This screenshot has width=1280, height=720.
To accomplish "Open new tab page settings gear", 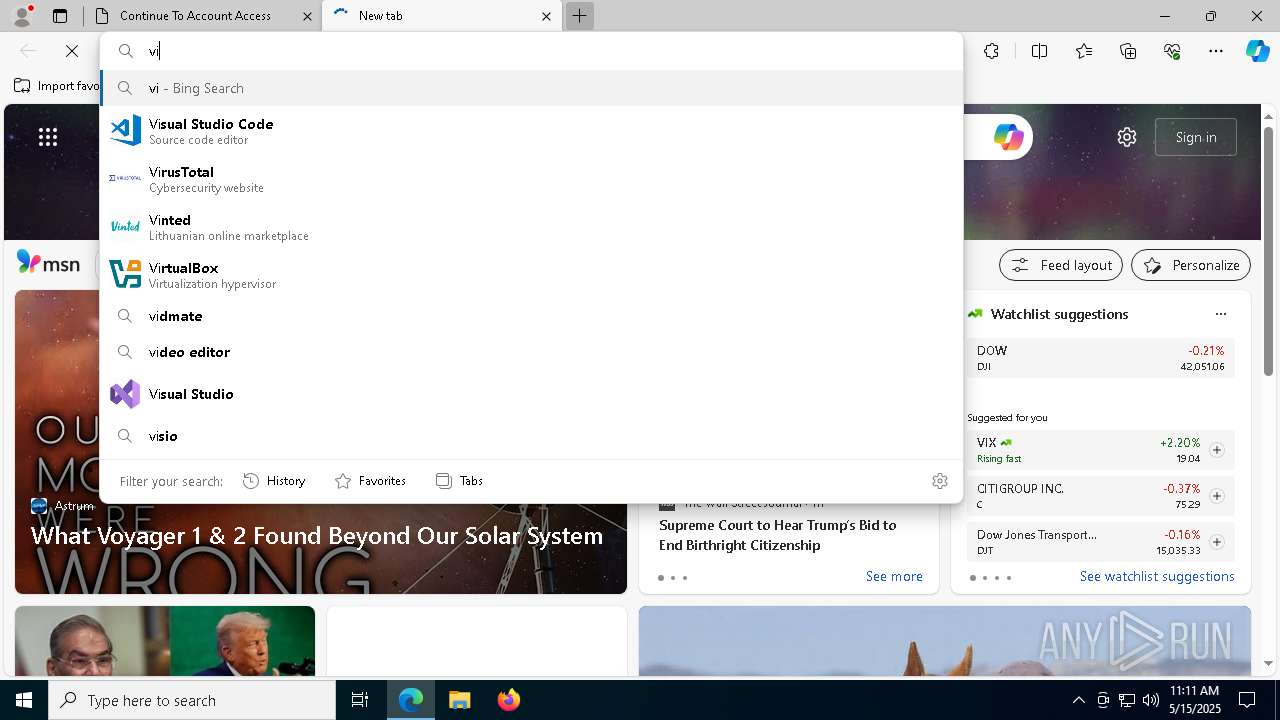I will click(1127, 137).
